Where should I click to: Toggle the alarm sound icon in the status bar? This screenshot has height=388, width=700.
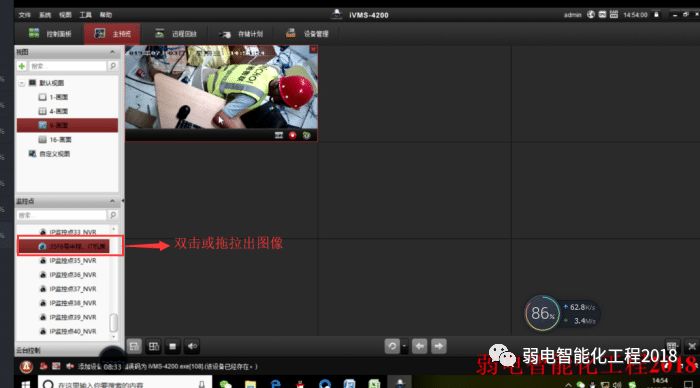point(70,366)
